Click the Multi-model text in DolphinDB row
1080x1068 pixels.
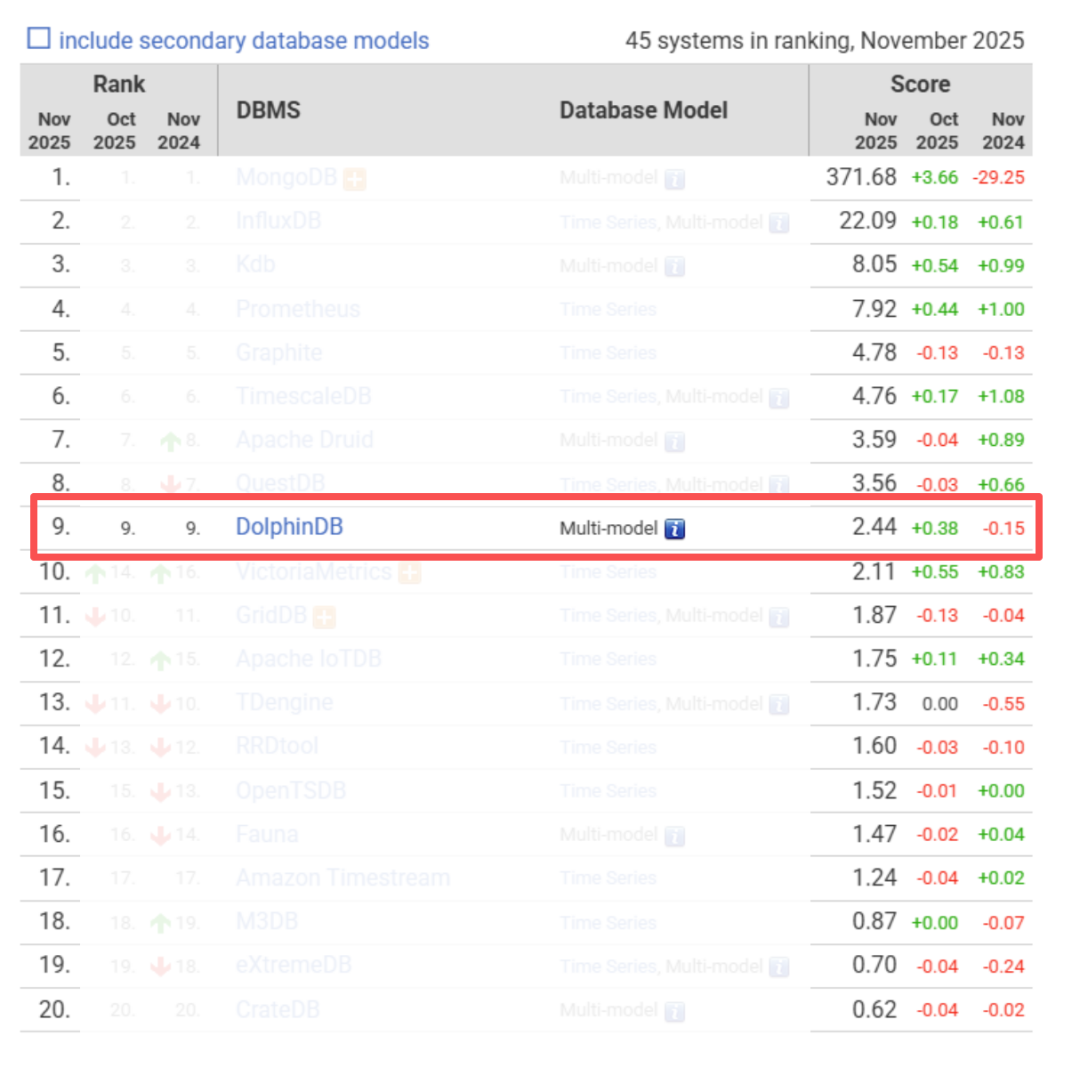coord(609,529)
